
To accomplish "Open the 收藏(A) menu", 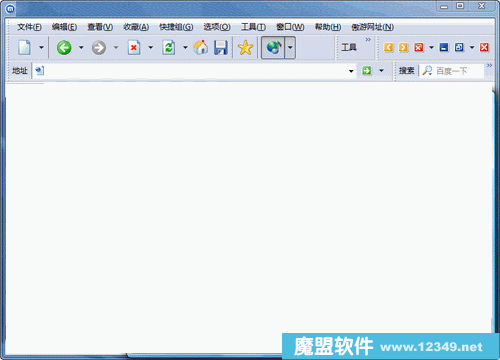I will point(136,27).
